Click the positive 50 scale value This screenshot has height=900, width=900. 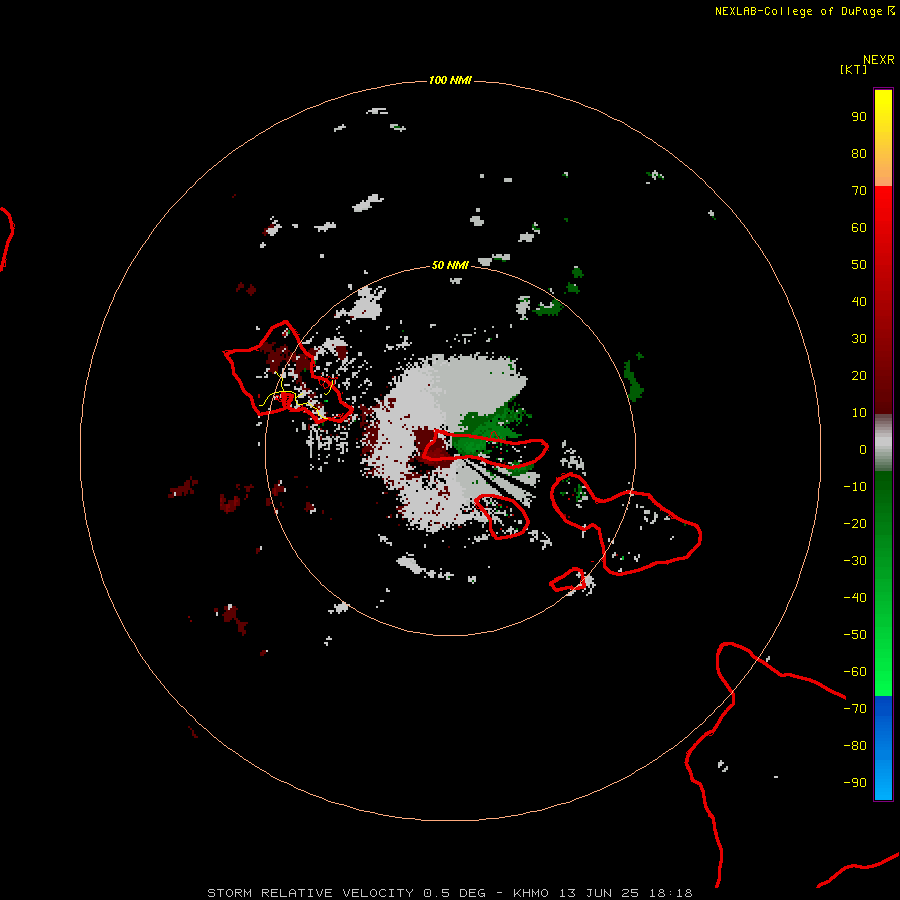(x=859, y=265)
